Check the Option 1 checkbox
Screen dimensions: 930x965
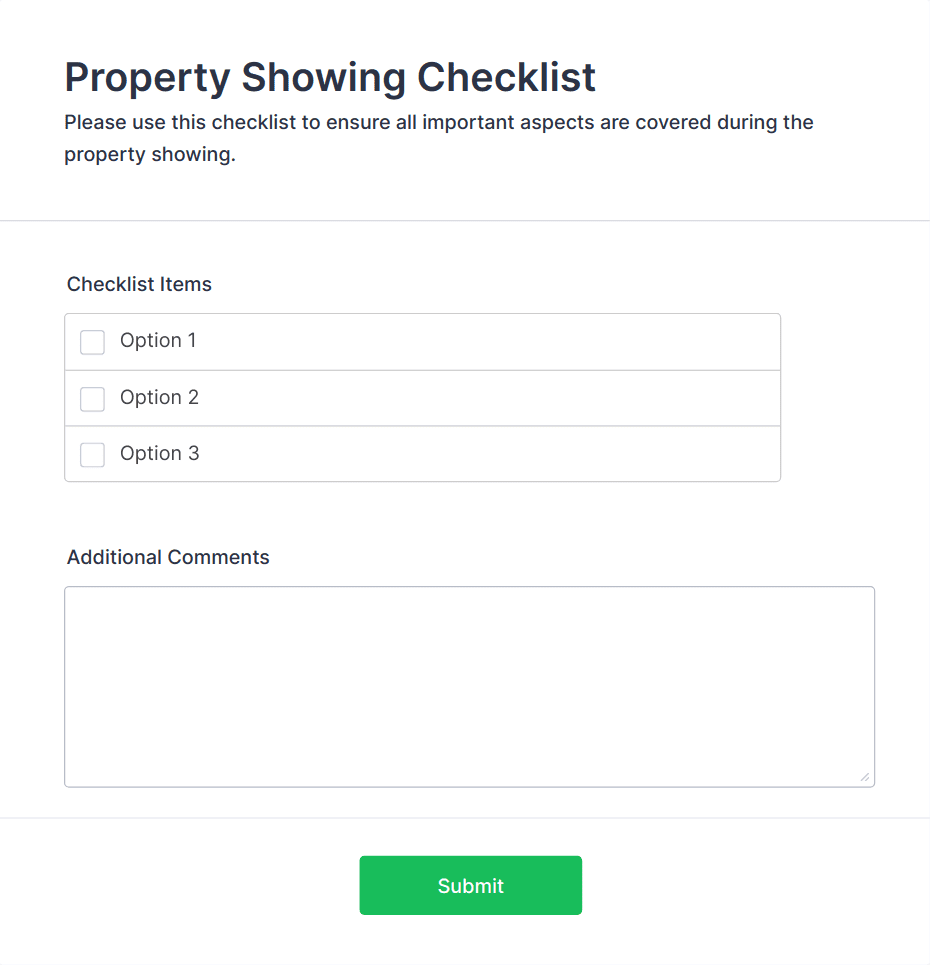pyautogui.click(x=92, y=342)
